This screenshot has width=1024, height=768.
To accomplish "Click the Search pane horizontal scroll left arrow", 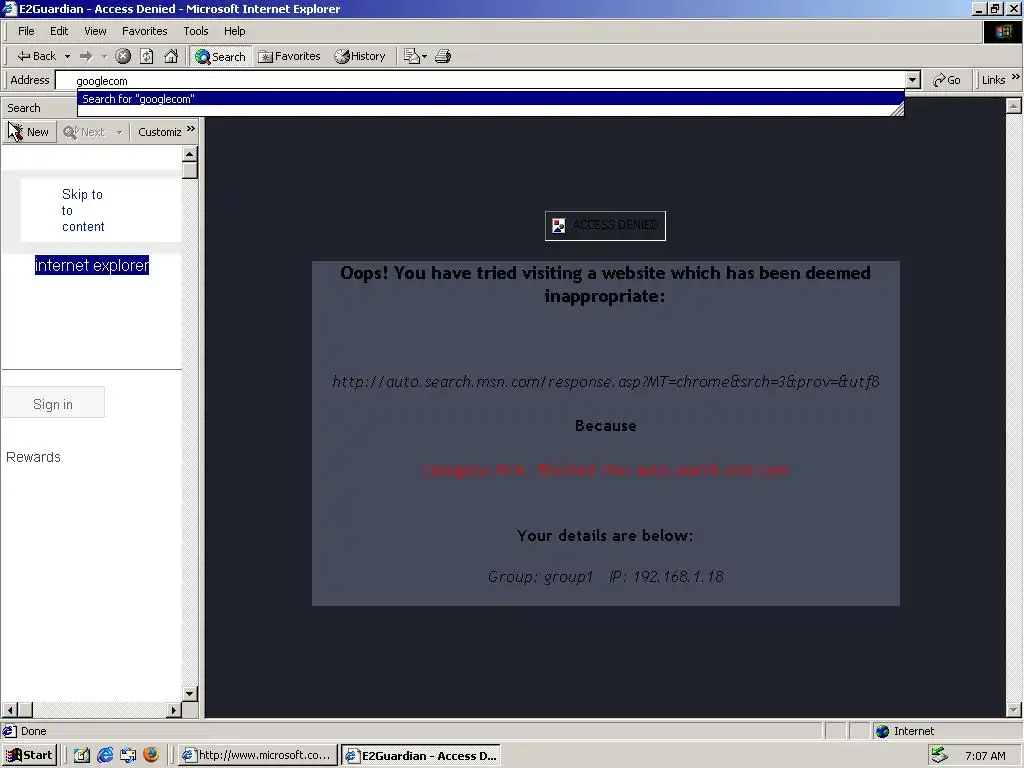I will click(x=9, y=710).
